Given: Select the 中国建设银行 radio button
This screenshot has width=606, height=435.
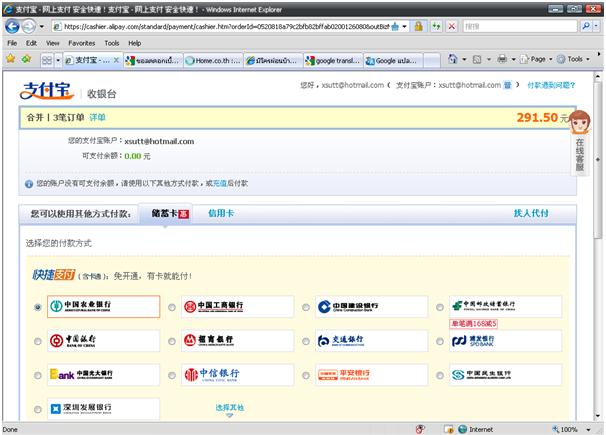Looking at the screenshot, I should point(306,308).
